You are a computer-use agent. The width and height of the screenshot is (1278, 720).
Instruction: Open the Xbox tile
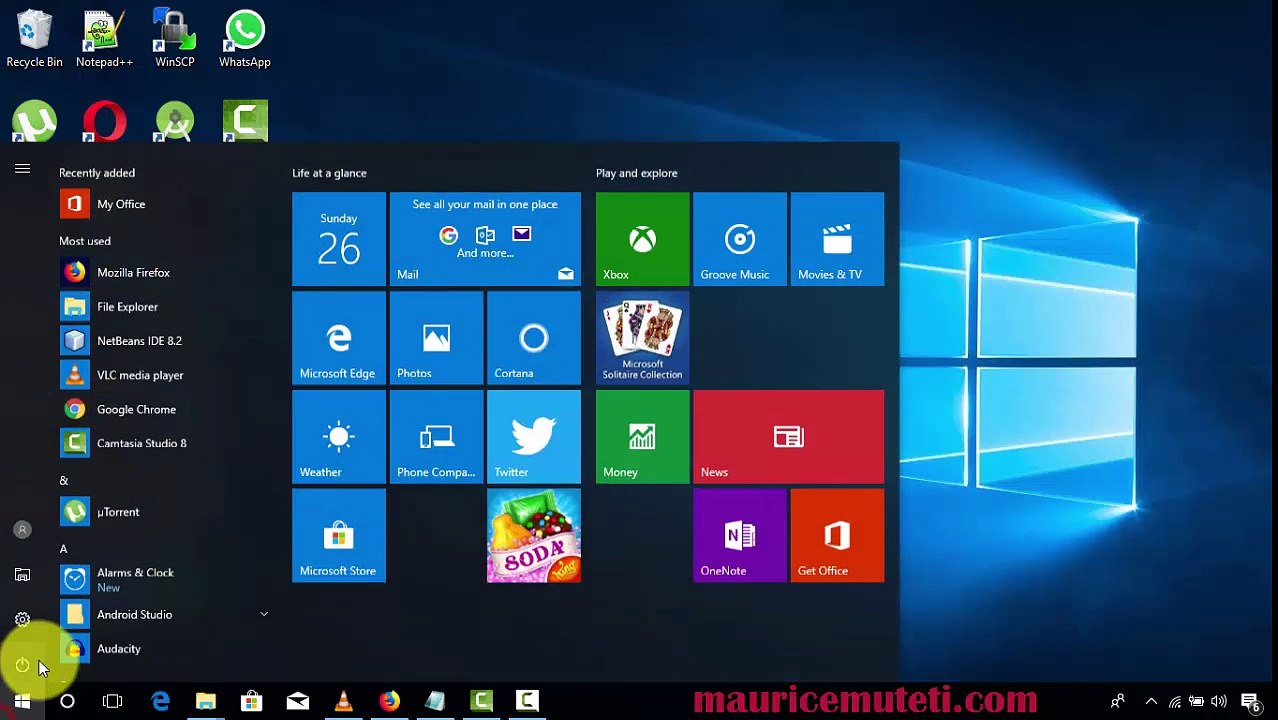(642, 239)
